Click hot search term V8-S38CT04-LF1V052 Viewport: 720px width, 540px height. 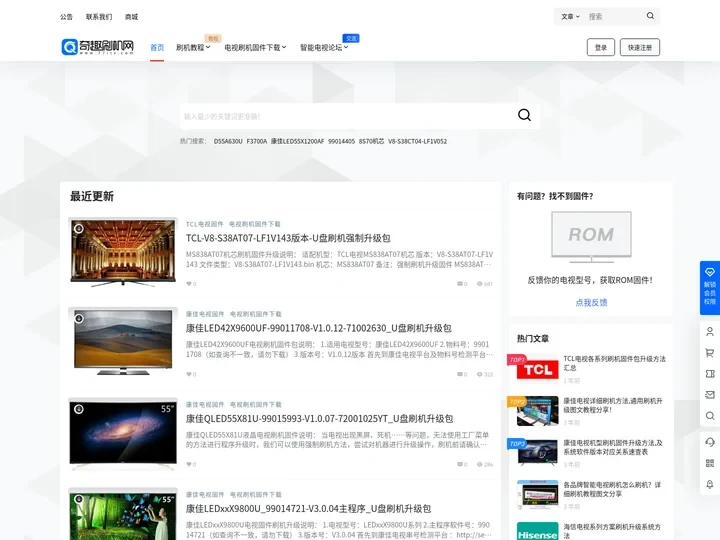[417, 141]
